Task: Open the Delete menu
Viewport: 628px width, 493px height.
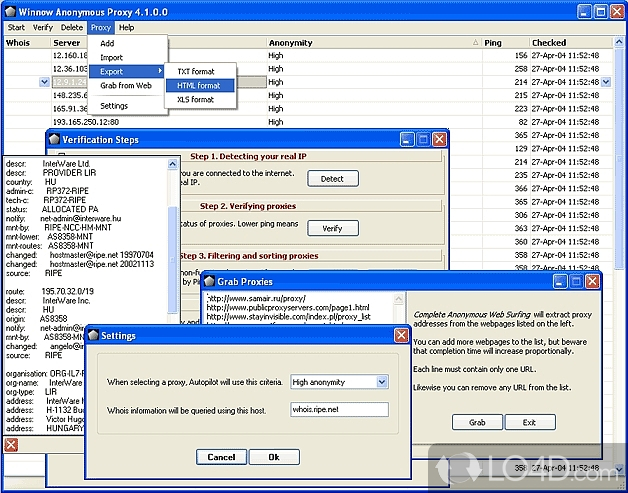Action: (72, 27)
